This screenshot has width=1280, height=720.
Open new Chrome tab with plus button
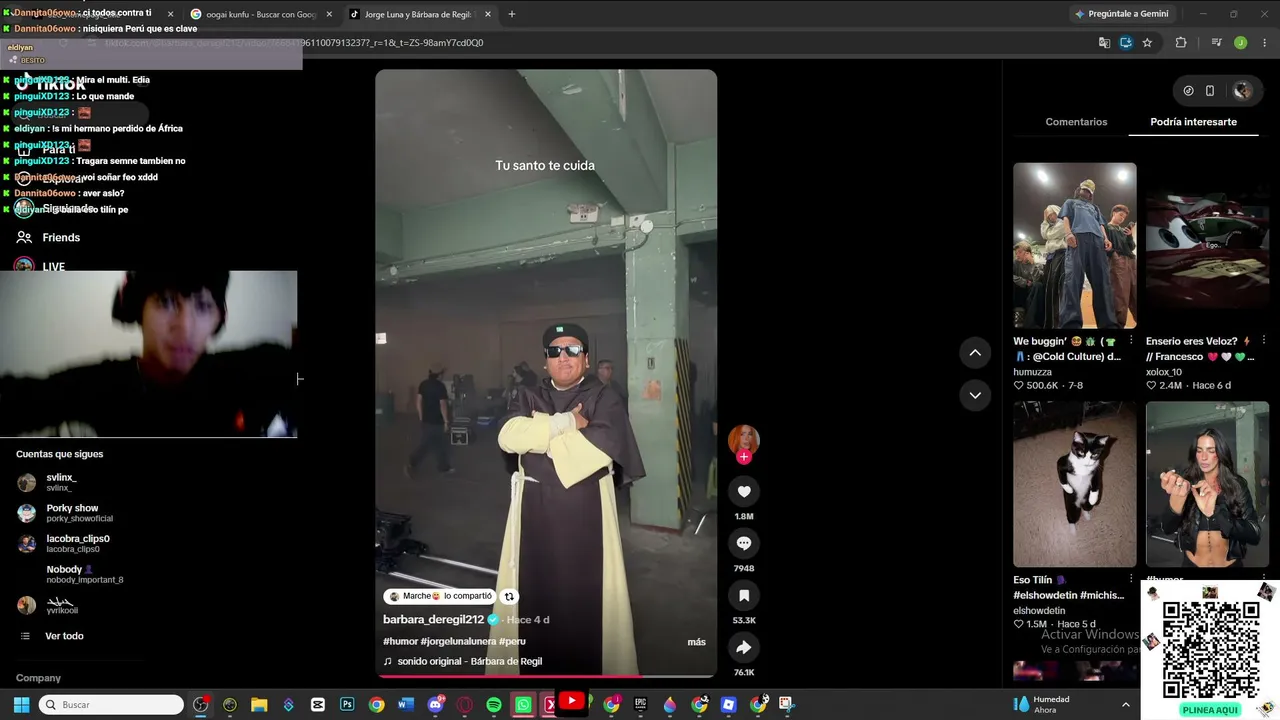[512, 14]
